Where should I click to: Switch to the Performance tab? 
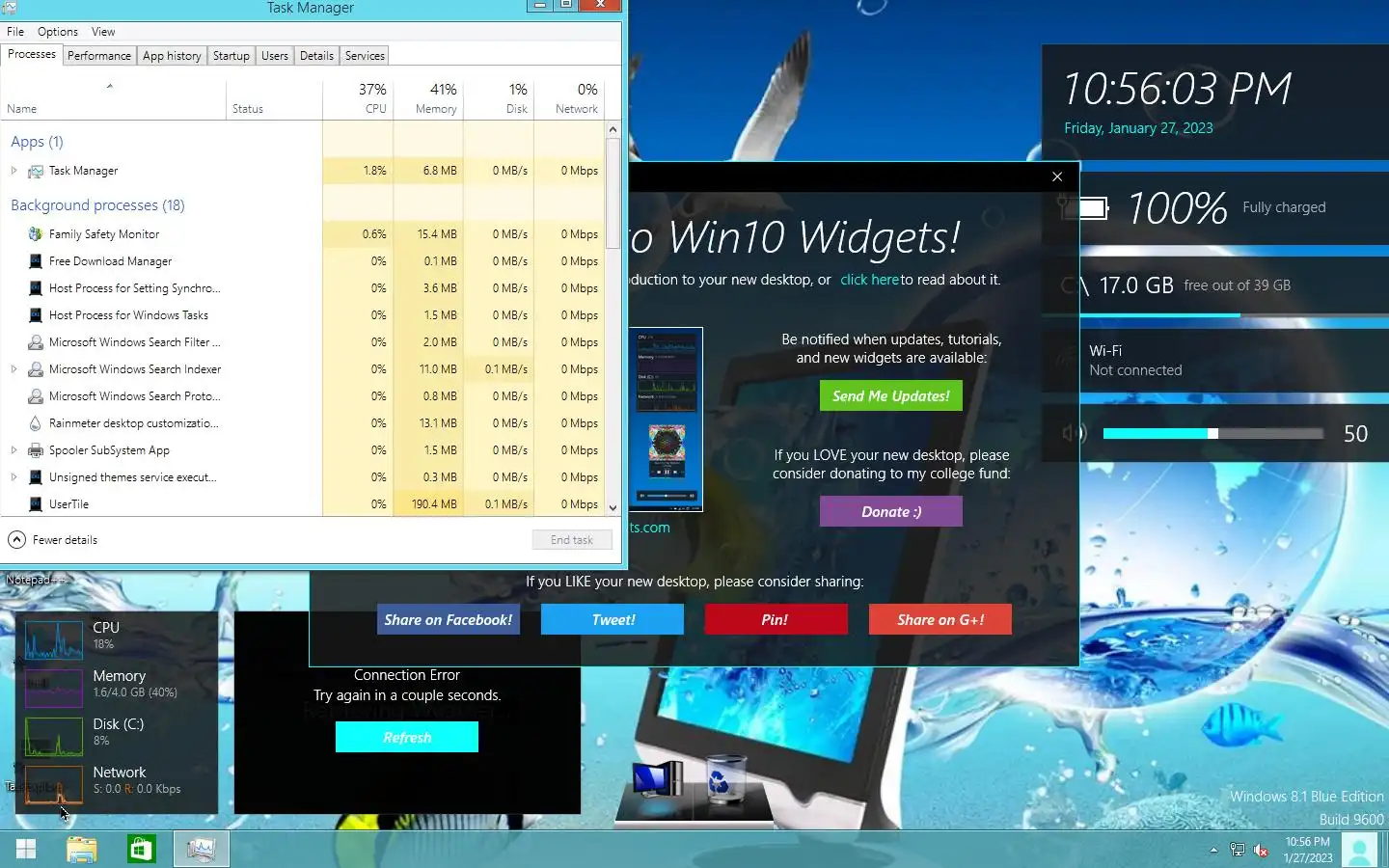tap(99, 56)
